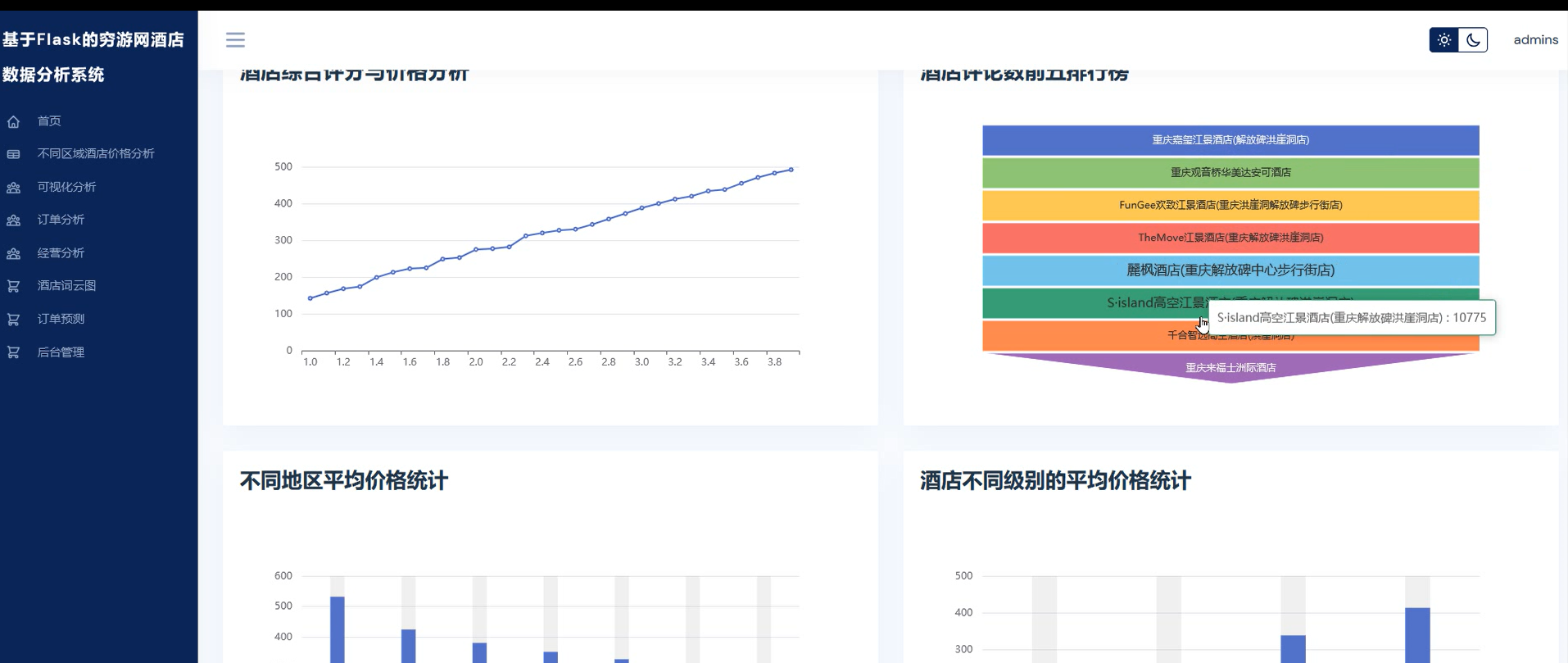Screen dimensions: 1568x663
Task: Click the x-axis label 3.8
Action: (x=774, y=361)
